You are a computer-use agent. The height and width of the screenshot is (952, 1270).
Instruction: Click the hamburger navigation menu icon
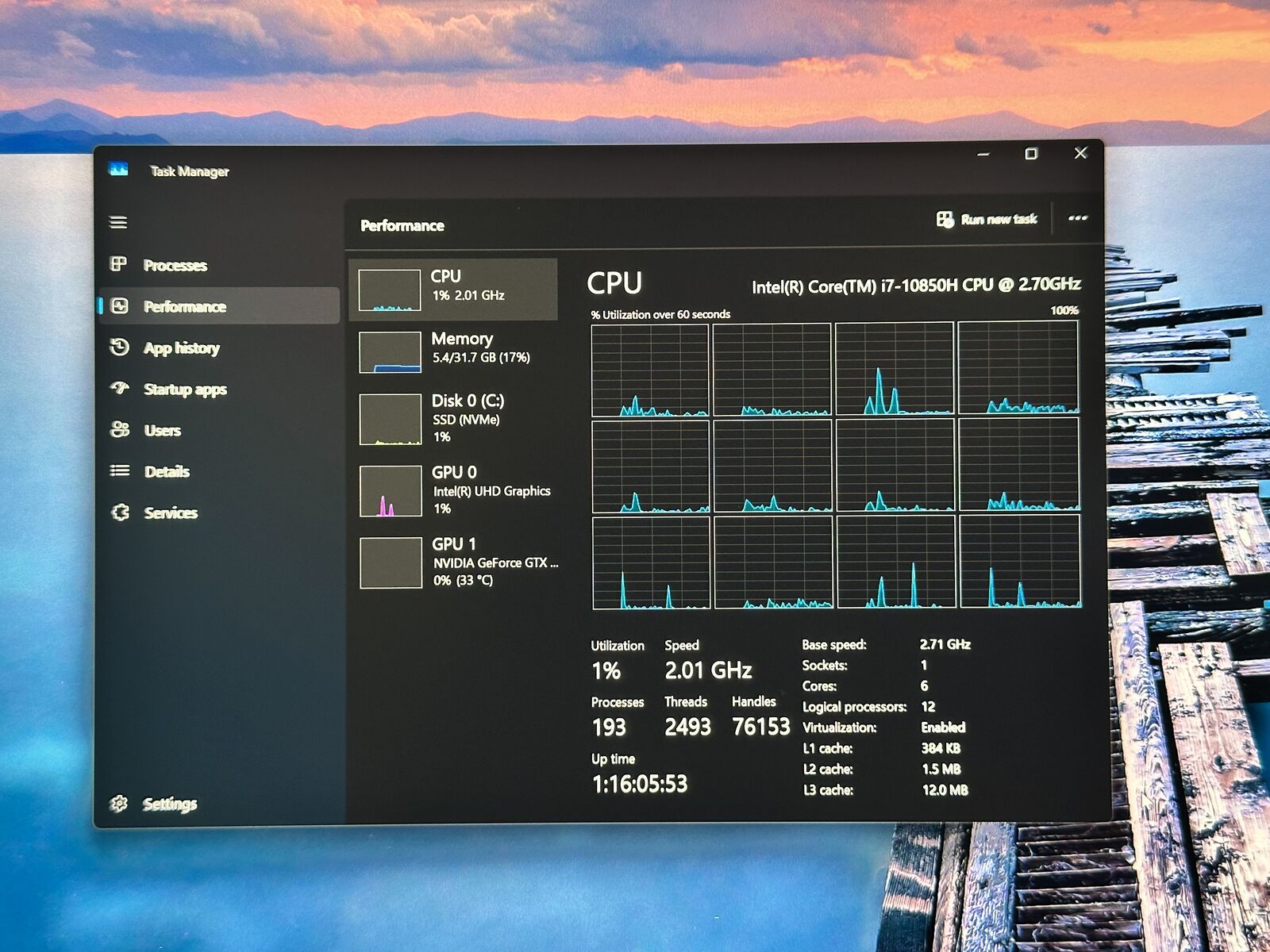pos(118,222)
